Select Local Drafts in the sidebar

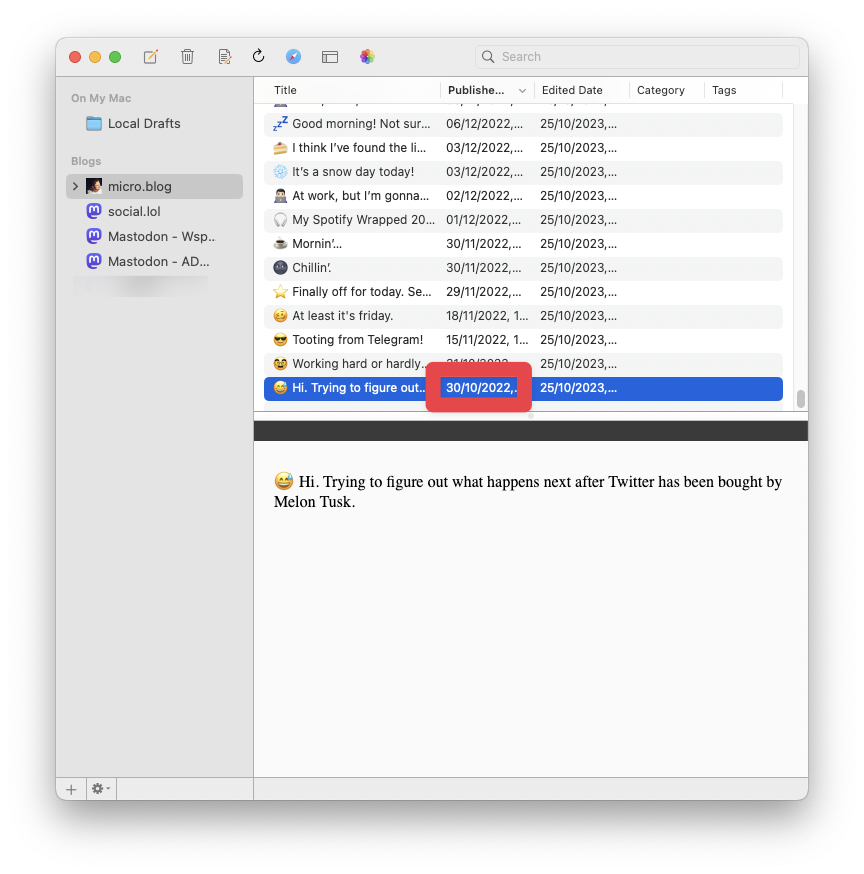[144, 124]
